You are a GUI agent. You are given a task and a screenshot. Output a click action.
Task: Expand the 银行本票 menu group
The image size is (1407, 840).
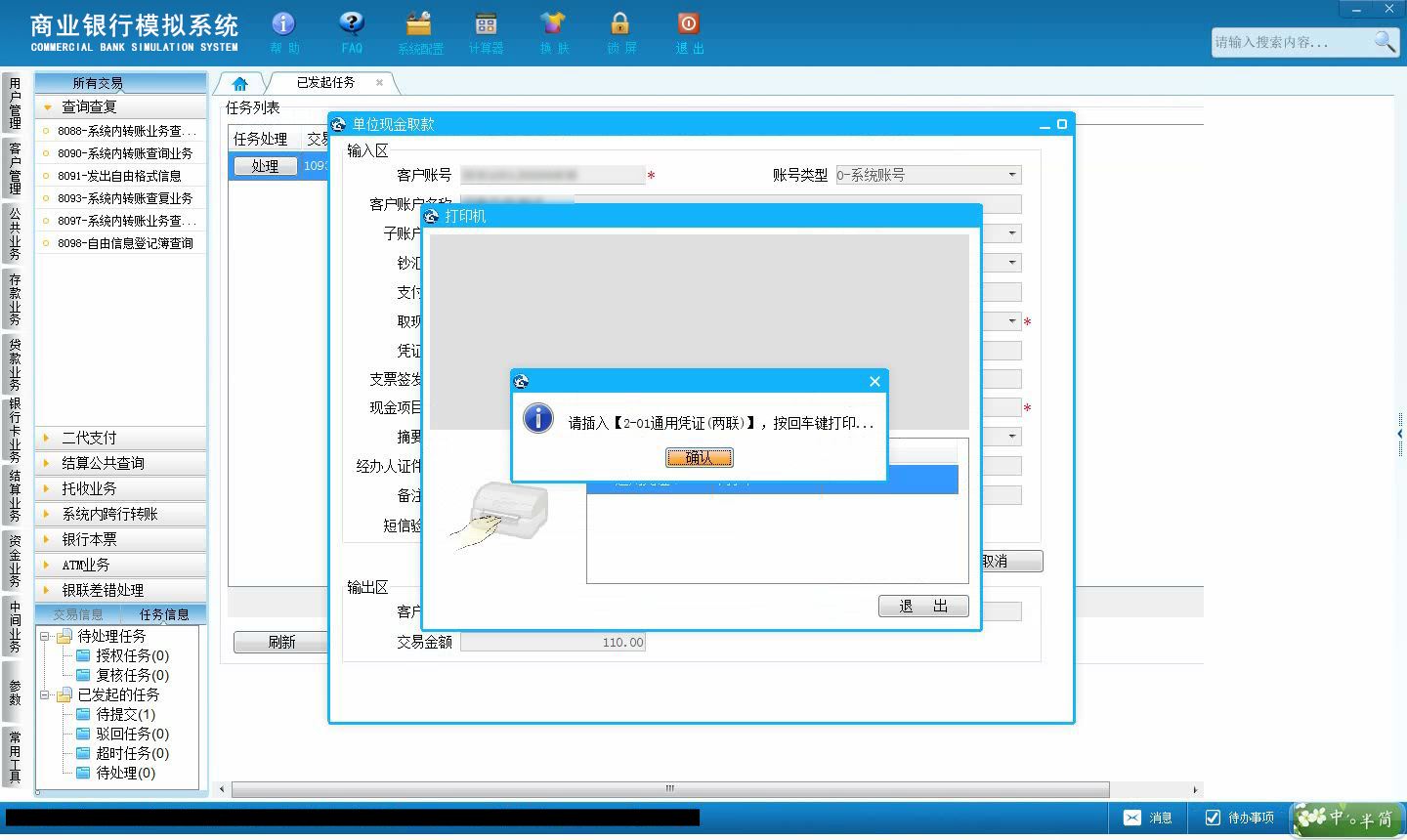[x=121, y=539]
